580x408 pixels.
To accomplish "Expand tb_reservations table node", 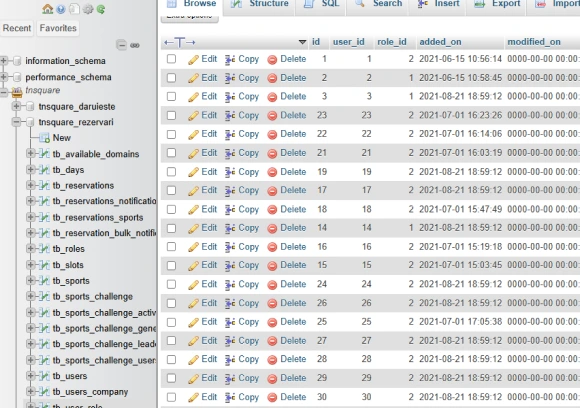I will 31,185.
